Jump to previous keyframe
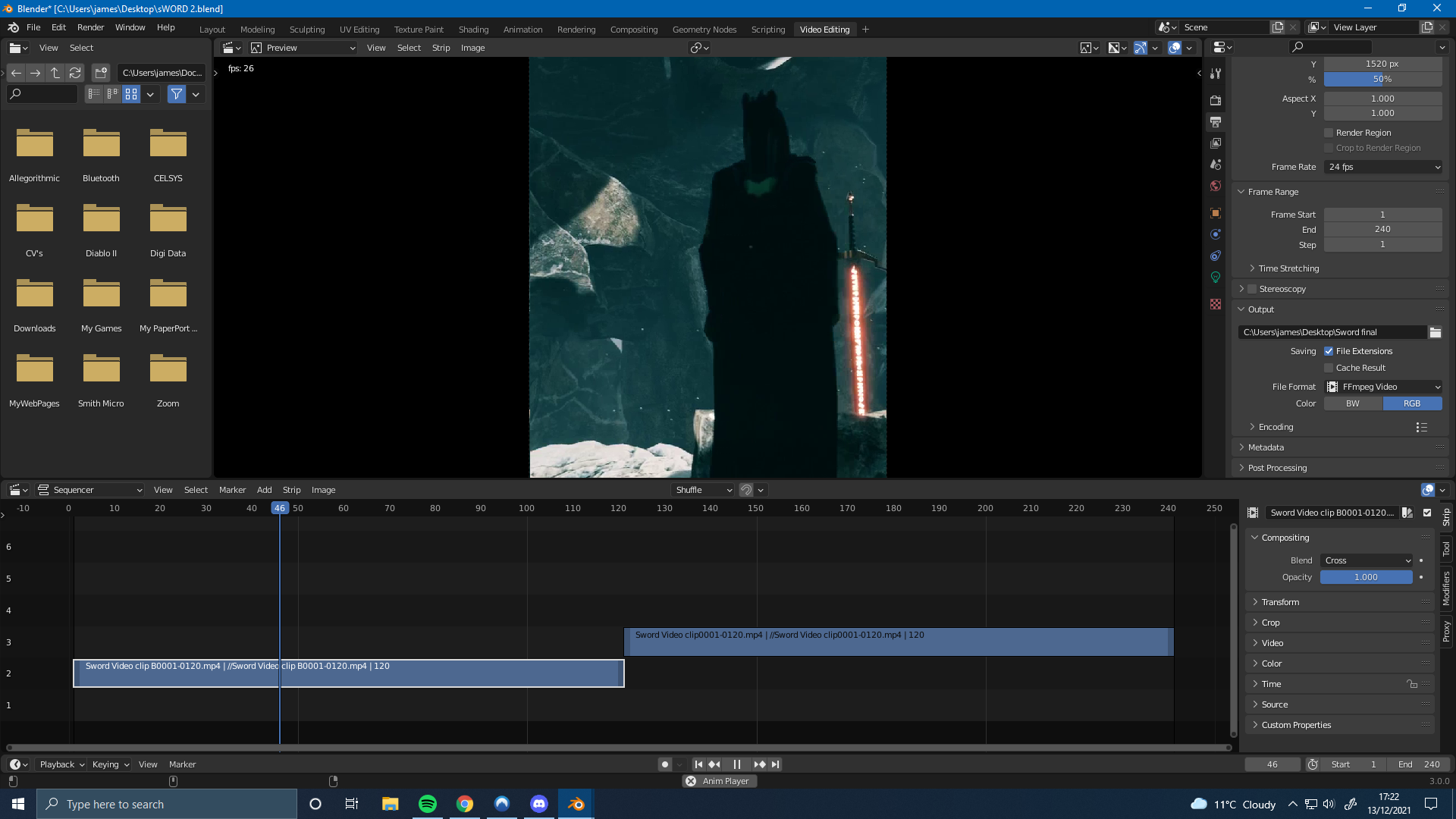Viewport: 1456px width, 819px height. [x=714, y=764]
